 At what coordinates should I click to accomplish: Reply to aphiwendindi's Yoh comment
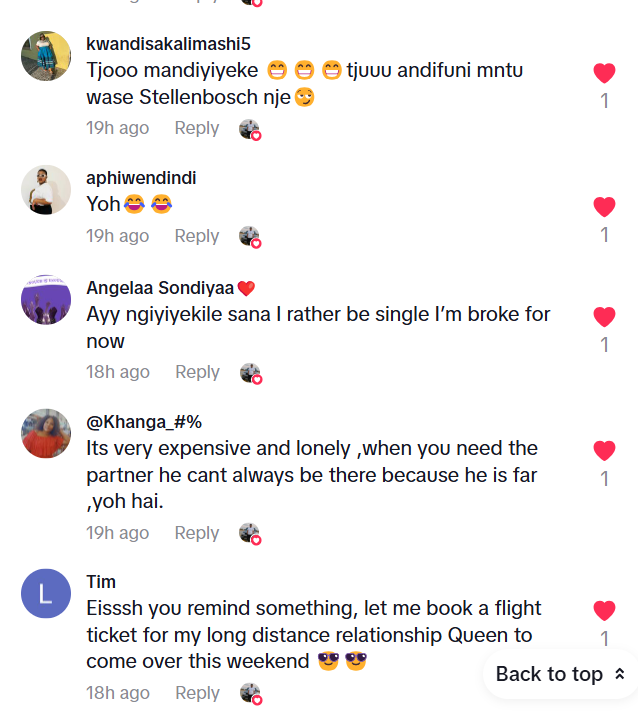click(197, 236)
